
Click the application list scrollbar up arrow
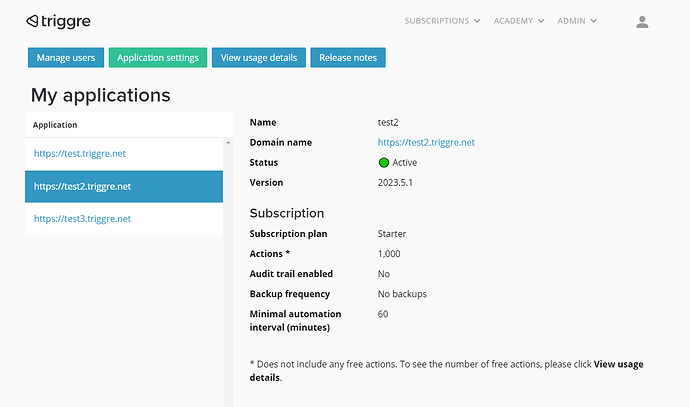tap(228, 143)
